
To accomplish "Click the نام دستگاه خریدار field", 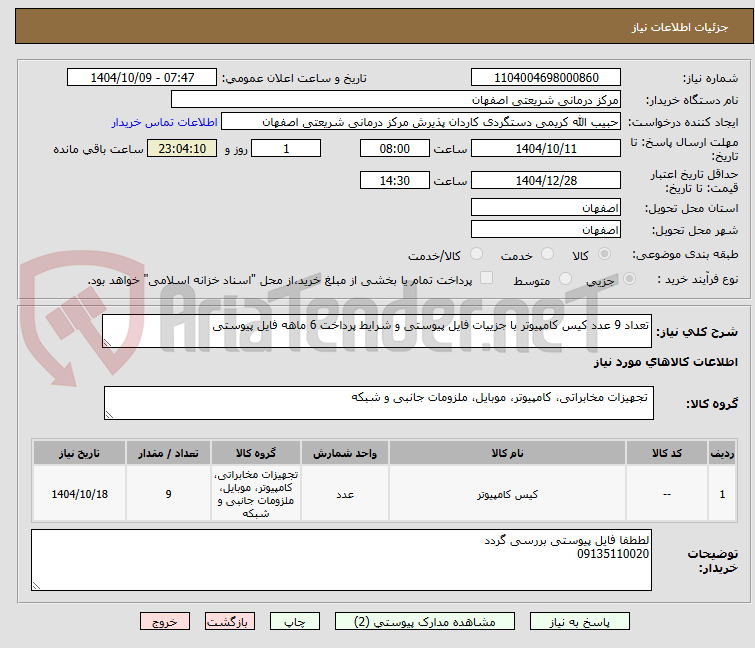I will click(x=396, y=100).
